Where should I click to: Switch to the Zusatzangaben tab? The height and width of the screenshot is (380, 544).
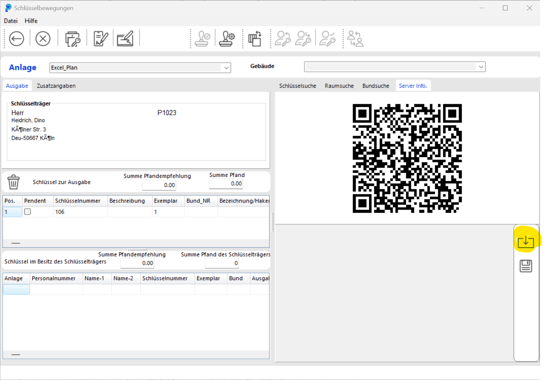tap(56, 86)
